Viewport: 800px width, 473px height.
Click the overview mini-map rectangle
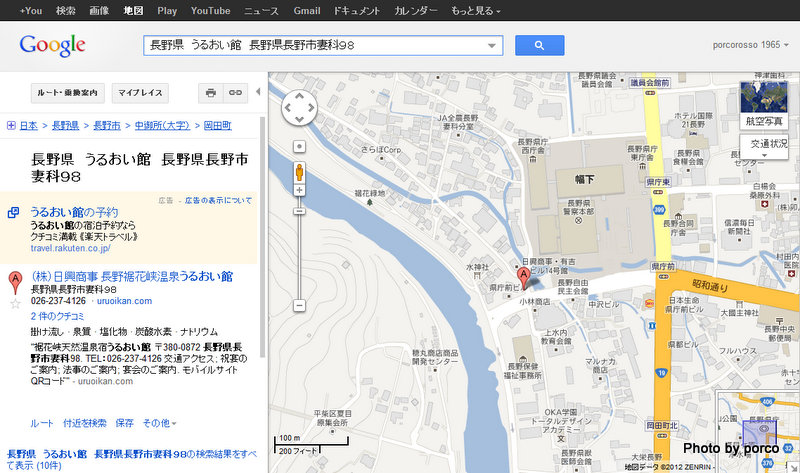pyautogui.click(x=759, y=435)
